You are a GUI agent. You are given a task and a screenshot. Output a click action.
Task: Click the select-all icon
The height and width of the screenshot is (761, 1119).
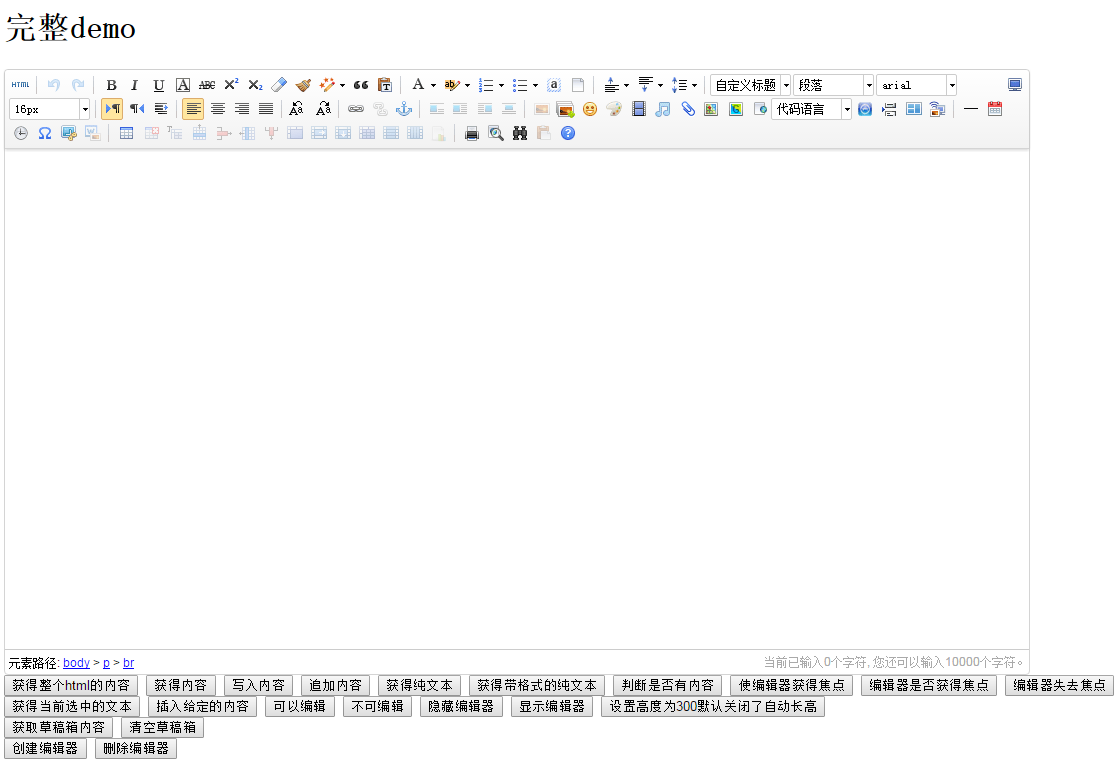[x=554, y=85]
